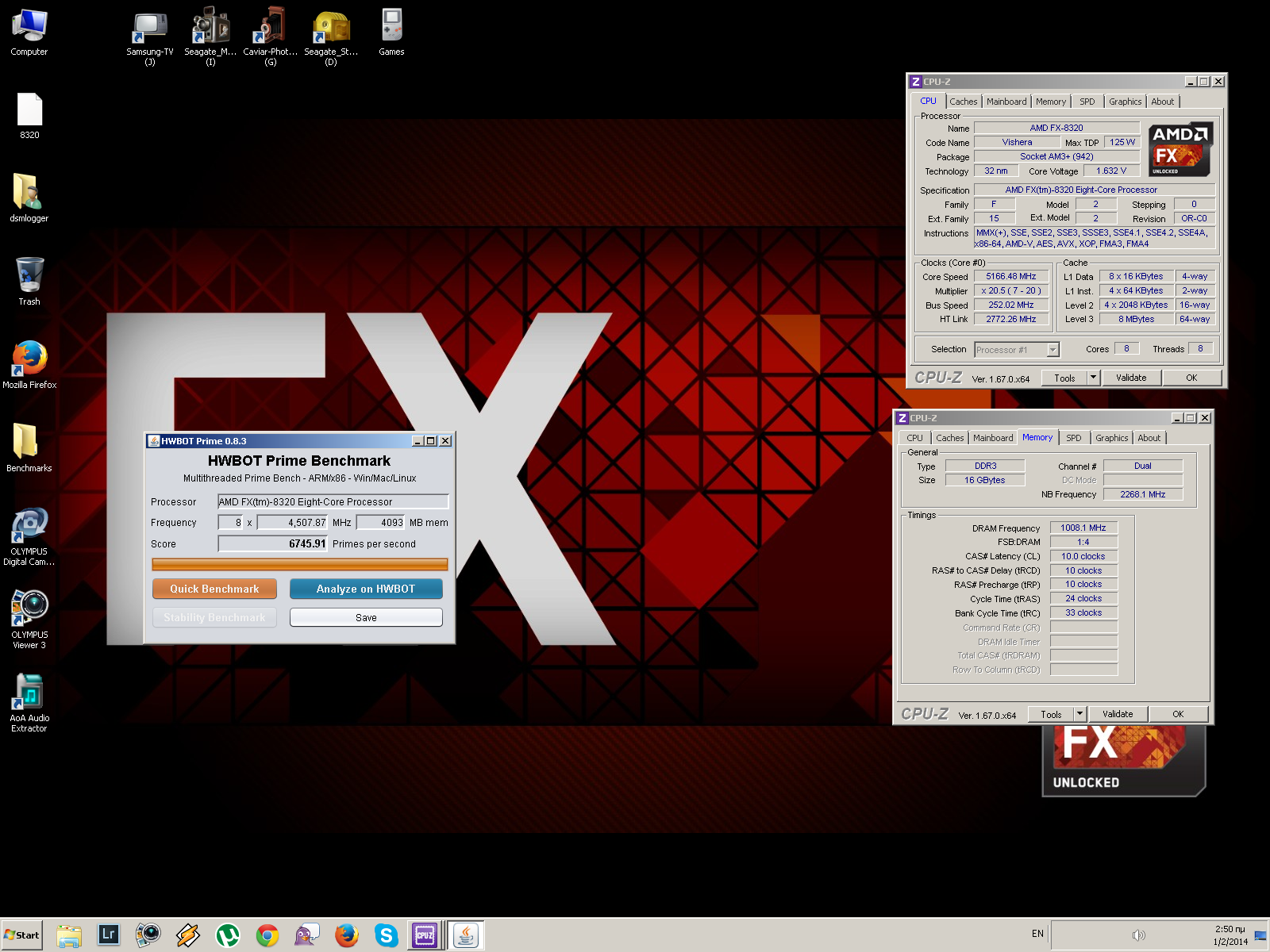Select the 8320 file on desktop
Screen dimensions: 1270x952
click(x=29, y=116)
